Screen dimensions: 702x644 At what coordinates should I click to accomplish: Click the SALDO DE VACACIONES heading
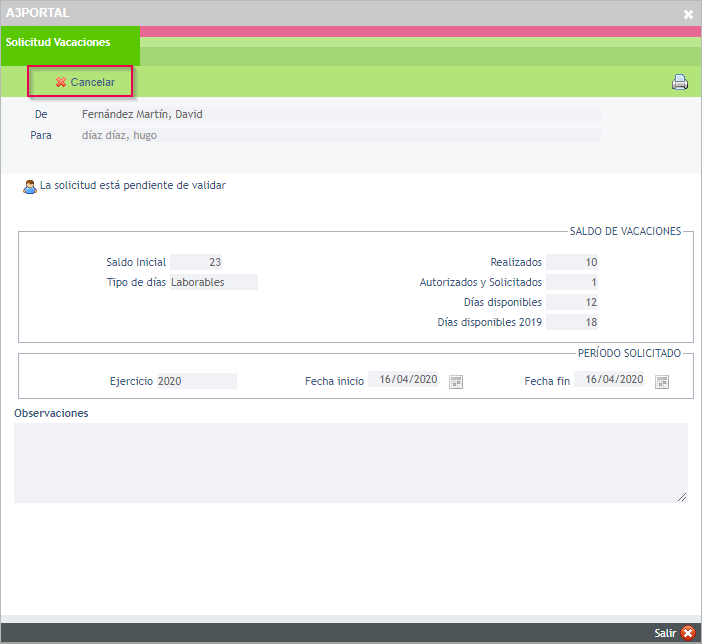(x=625, y=231)
